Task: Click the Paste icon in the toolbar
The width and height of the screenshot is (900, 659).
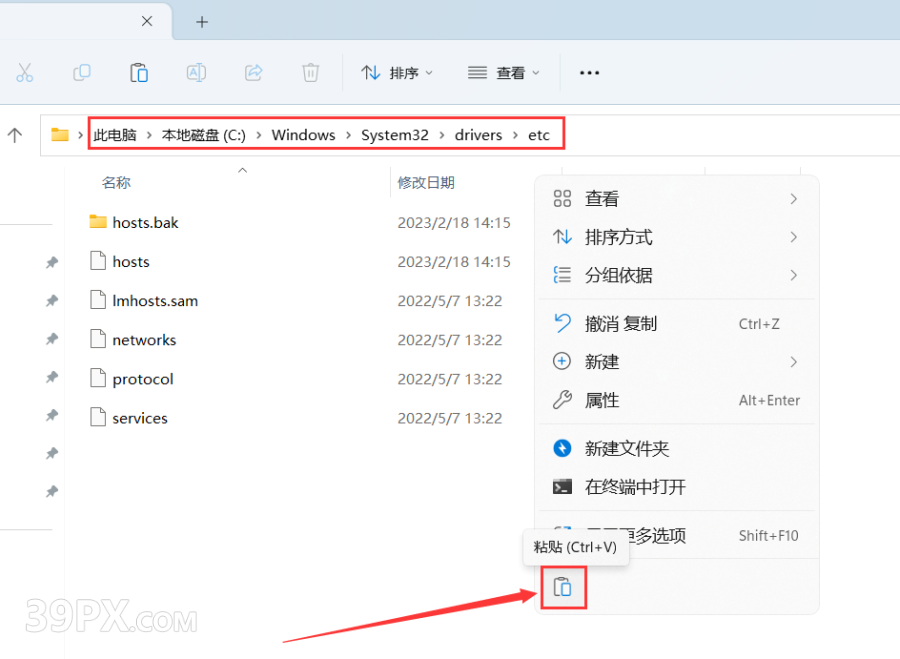Action: coord(139,72)
